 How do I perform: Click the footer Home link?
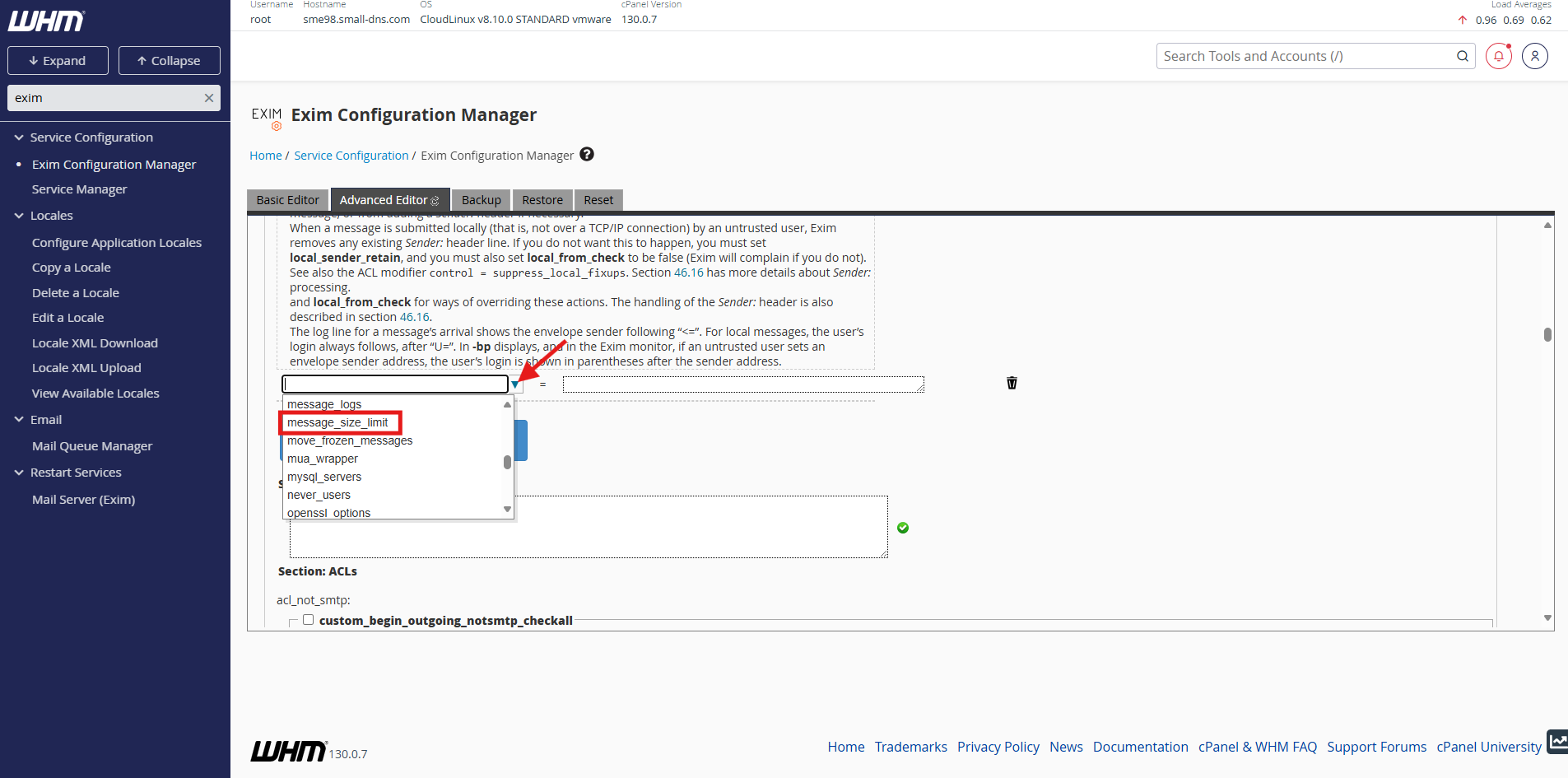(846, 747)
